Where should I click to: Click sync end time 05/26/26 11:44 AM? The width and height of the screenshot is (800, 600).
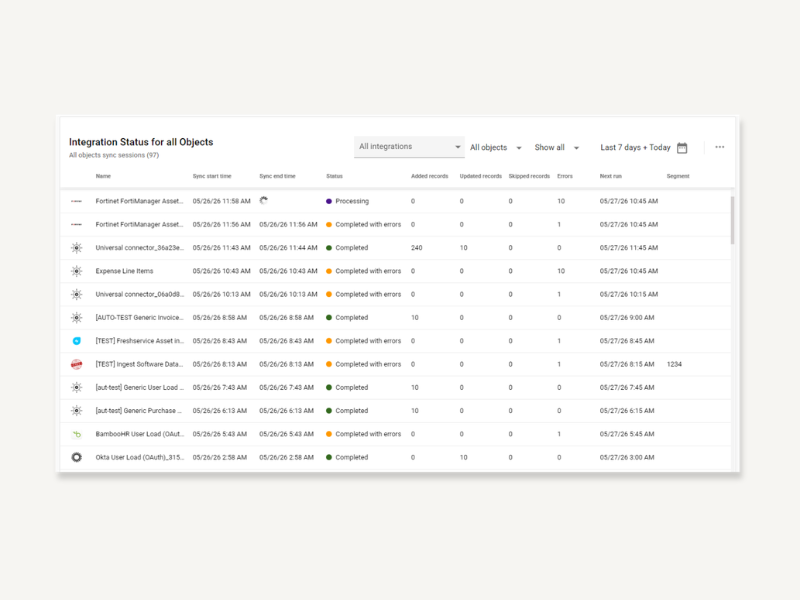pyautogui.click(x=288, y=248)
